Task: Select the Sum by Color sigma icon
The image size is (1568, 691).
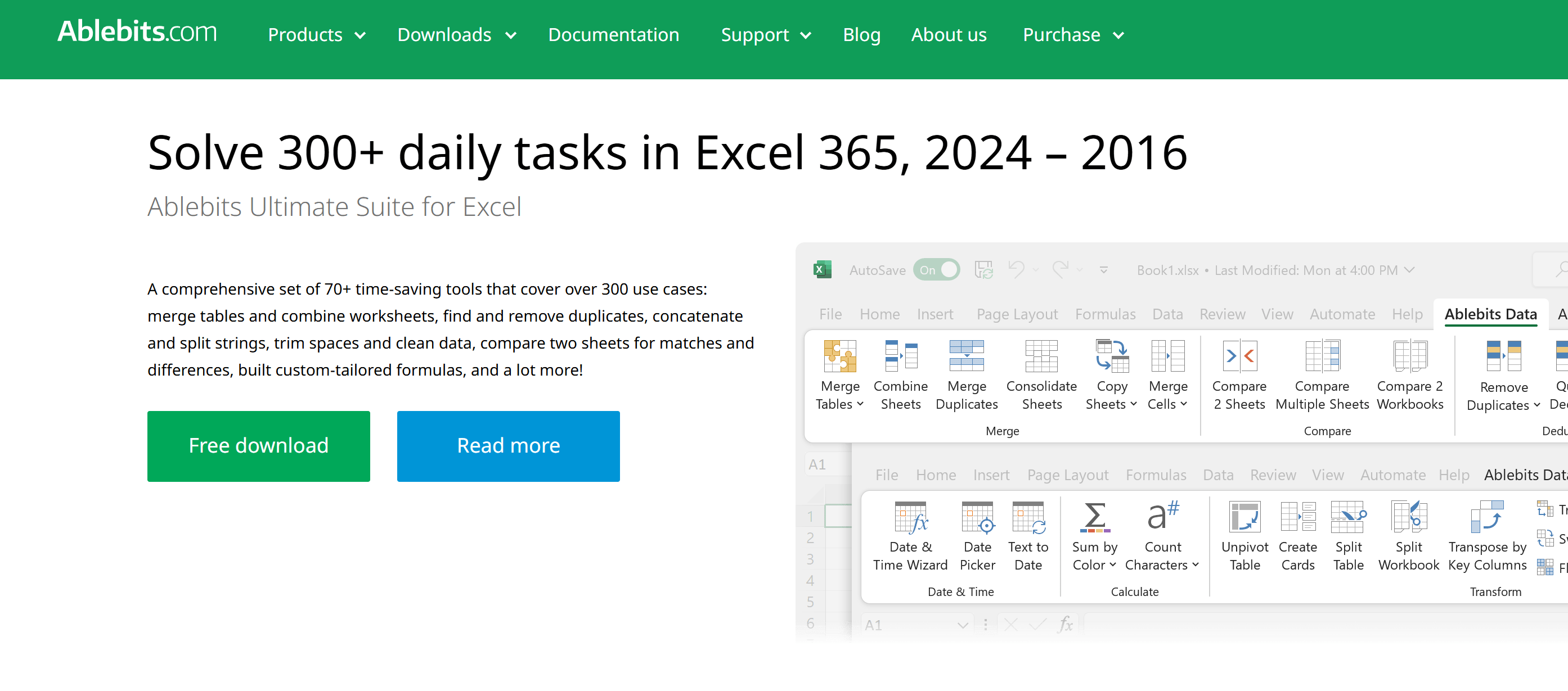Action: pos(1094,517)
